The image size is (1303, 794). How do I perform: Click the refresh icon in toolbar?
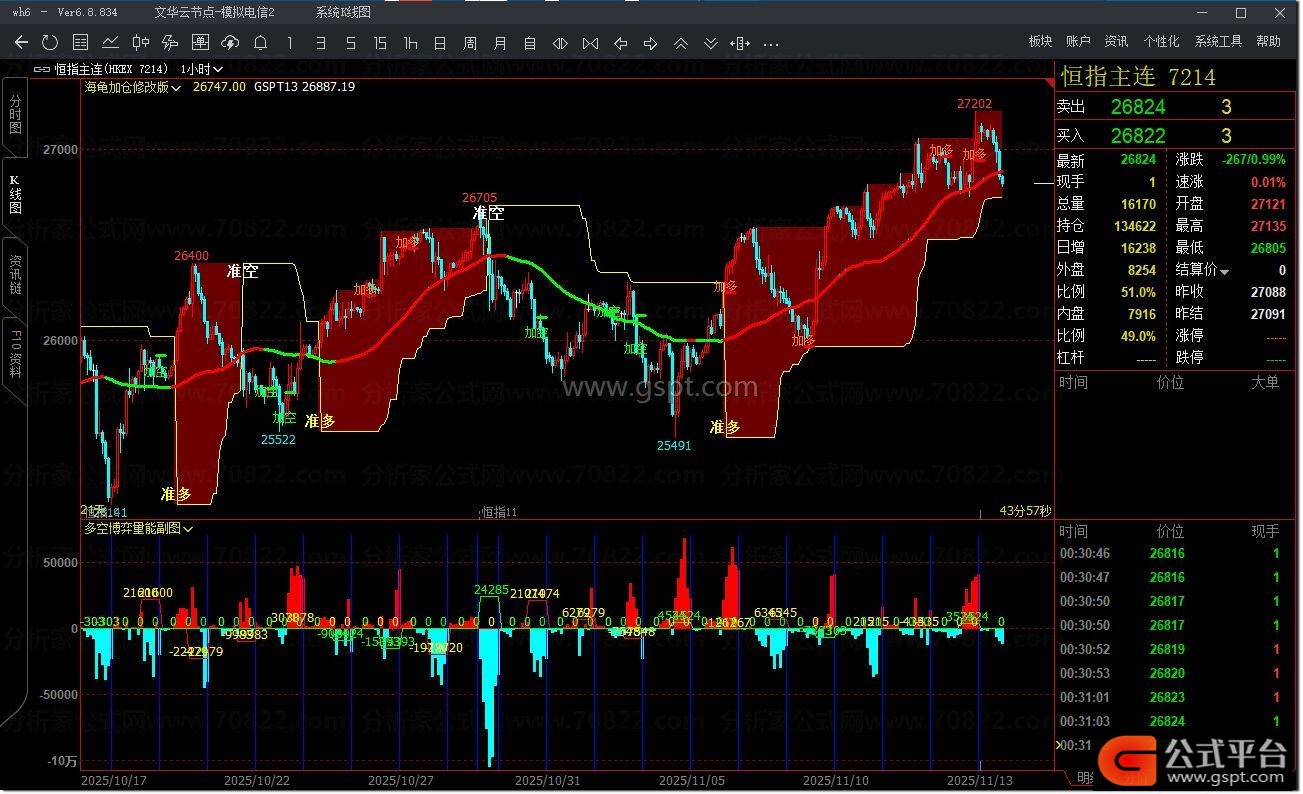pyautogui.click(x=50, y=43)
